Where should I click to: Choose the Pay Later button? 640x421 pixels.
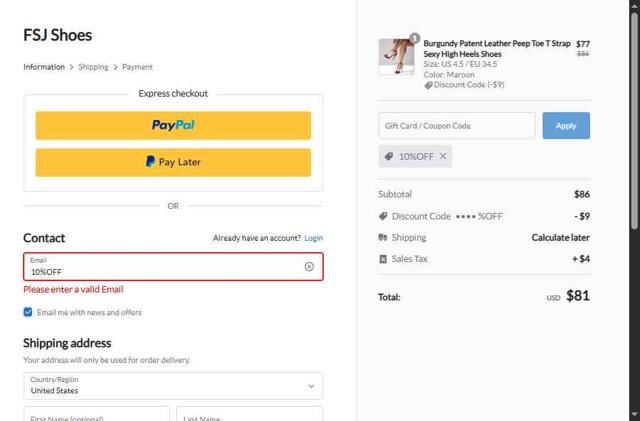[x=173, y=163]
